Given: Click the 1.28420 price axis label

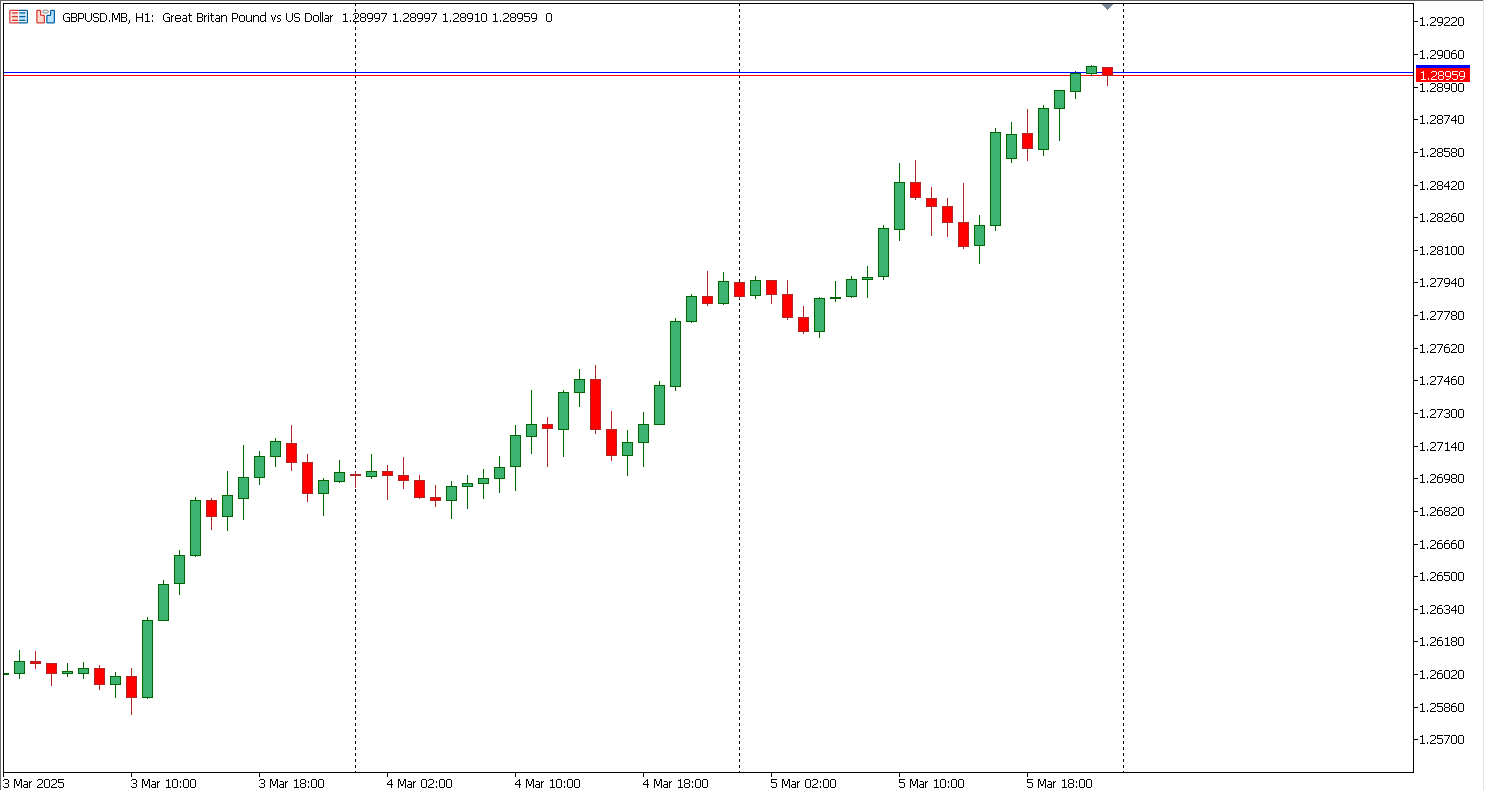Looking at the screenshot, I should (x=1441, y=185).
